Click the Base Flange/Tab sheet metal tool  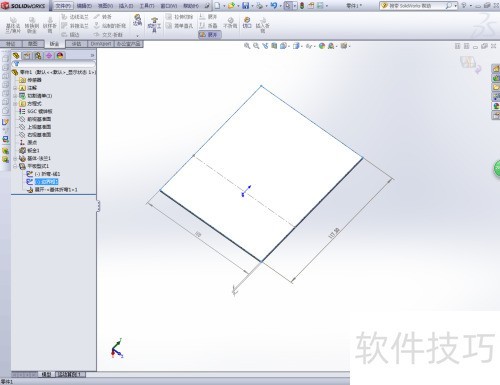pos(13,25)
